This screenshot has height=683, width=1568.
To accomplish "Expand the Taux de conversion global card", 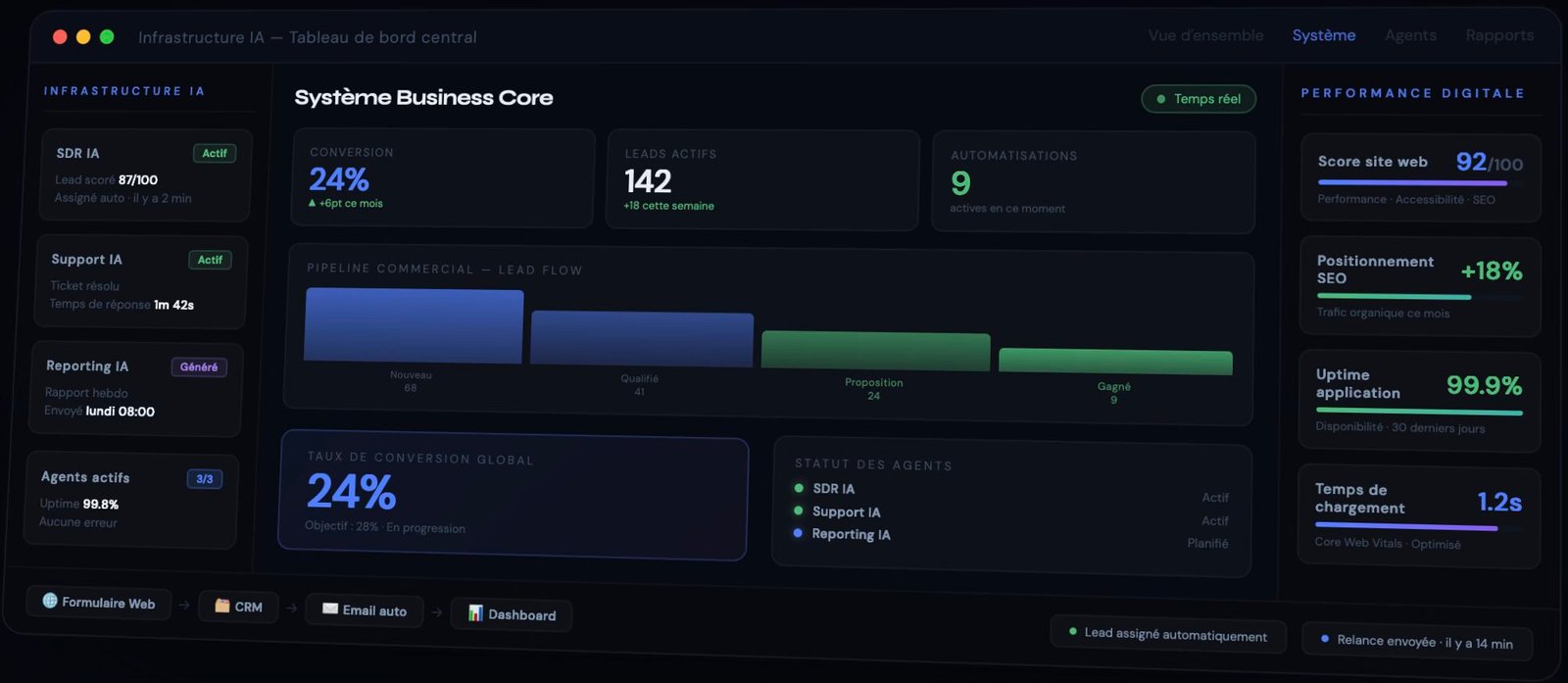I will click(513, 498).
